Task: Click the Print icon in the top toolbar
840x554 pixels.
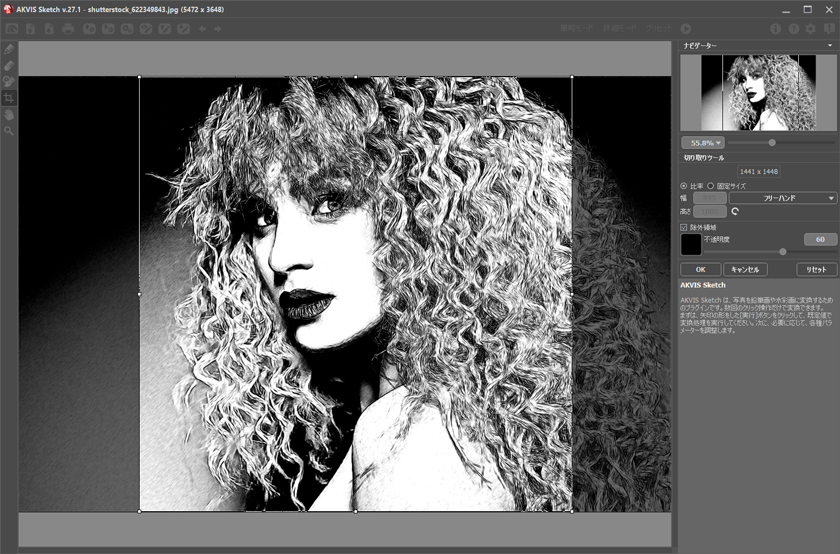Action: pyautogui.click(x=68, y=29)
